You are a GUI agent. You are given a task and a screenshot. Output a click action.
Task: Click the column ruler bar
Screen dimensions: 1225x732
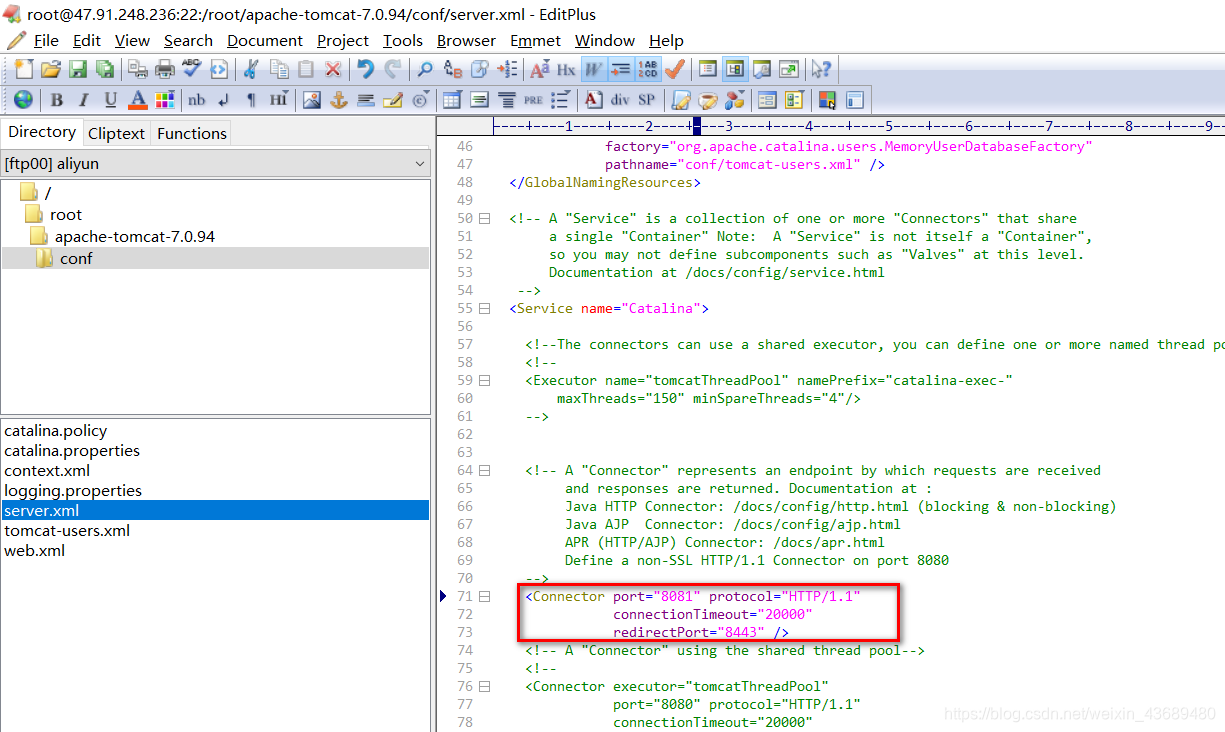tap(859, 126)
